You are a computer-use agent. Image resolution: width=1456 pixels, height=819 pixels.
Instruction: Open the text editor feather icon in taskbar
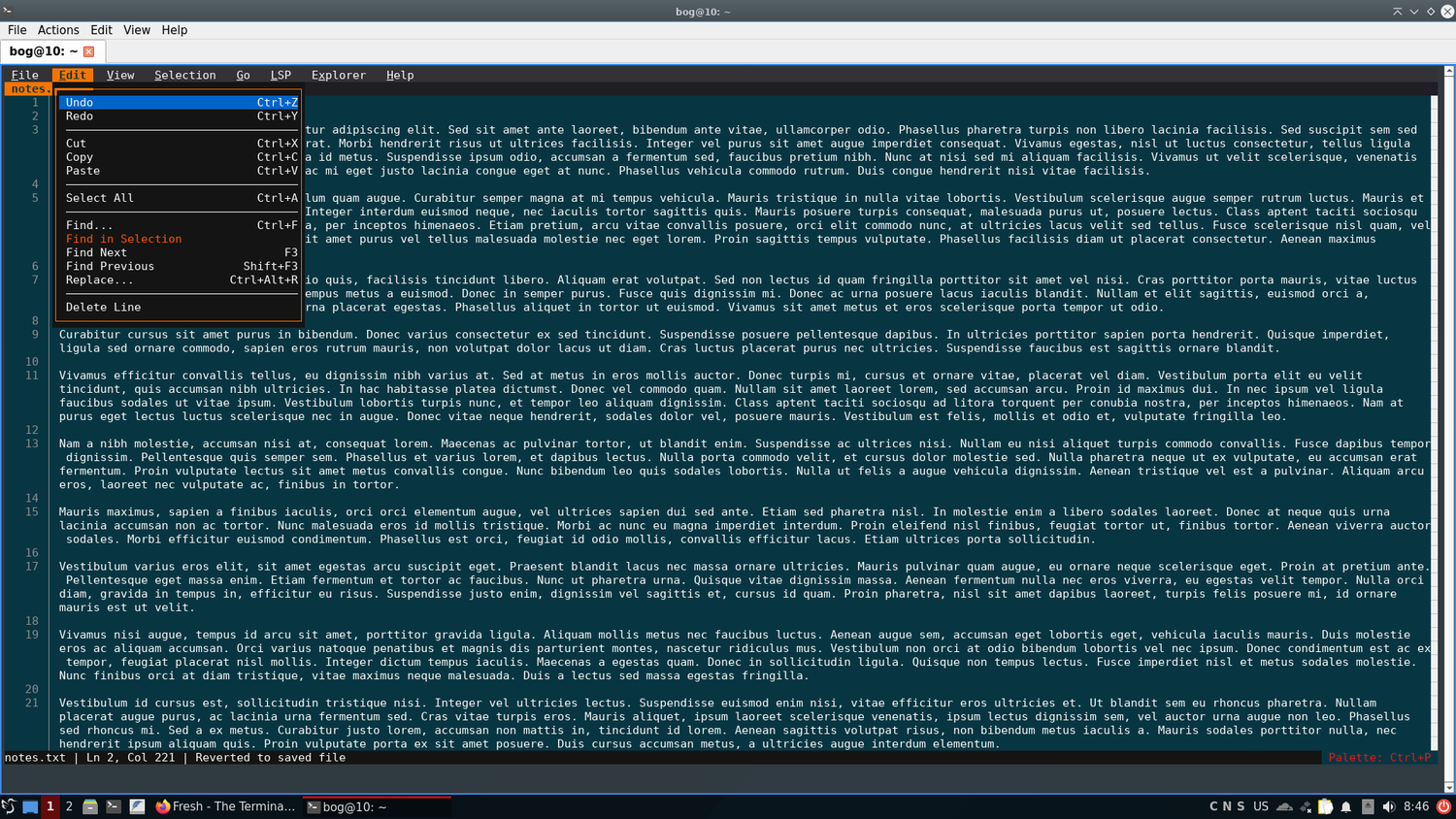(x=137, y=806)
